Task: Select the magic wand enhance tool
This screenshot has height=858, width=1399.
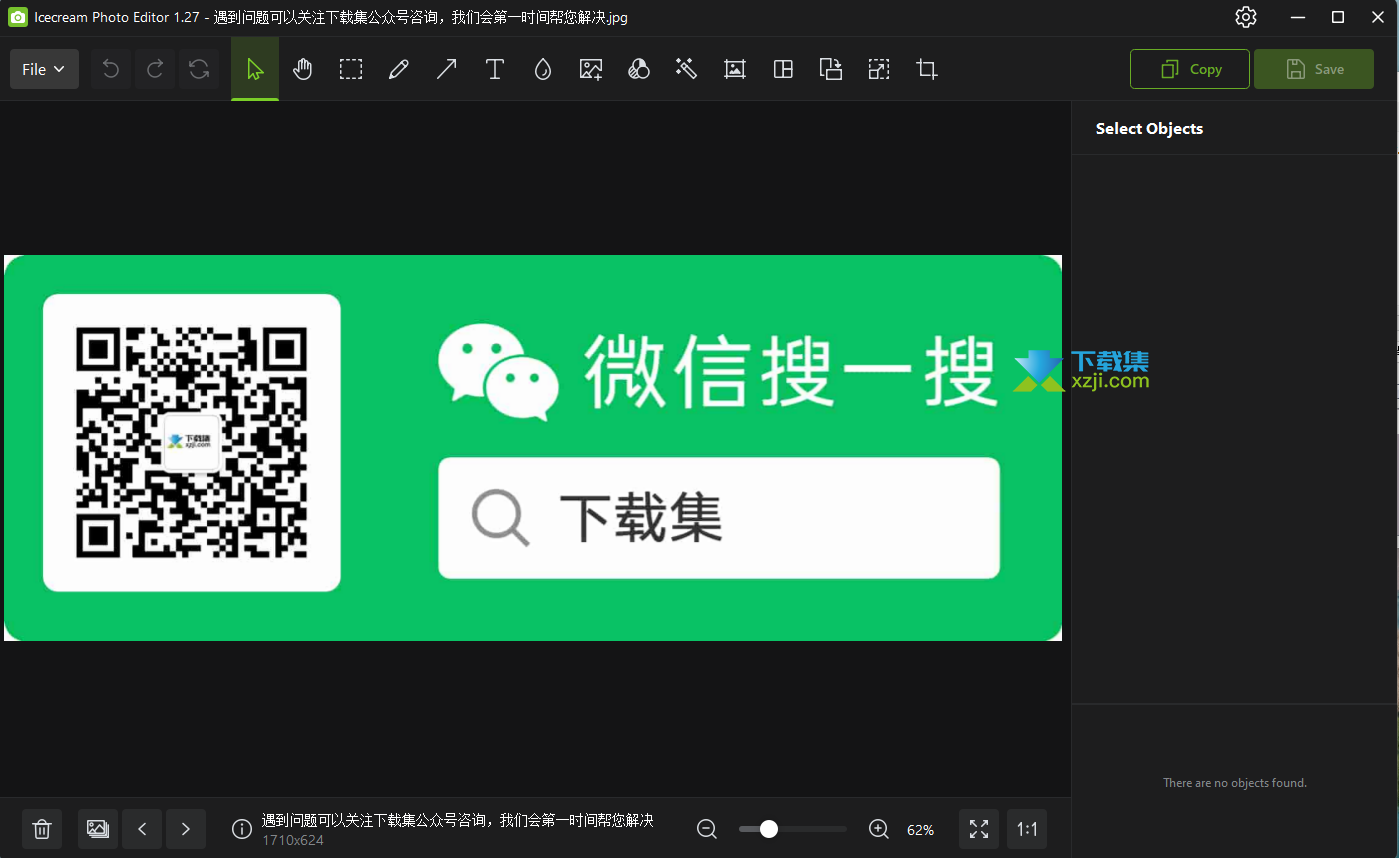Action: tap(687, 69)
